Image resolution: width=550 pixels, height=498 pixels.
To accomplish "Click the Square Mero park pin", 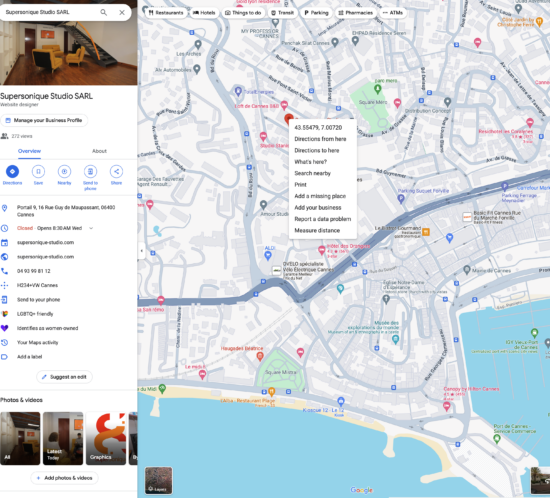I will [x=377, y=89].
